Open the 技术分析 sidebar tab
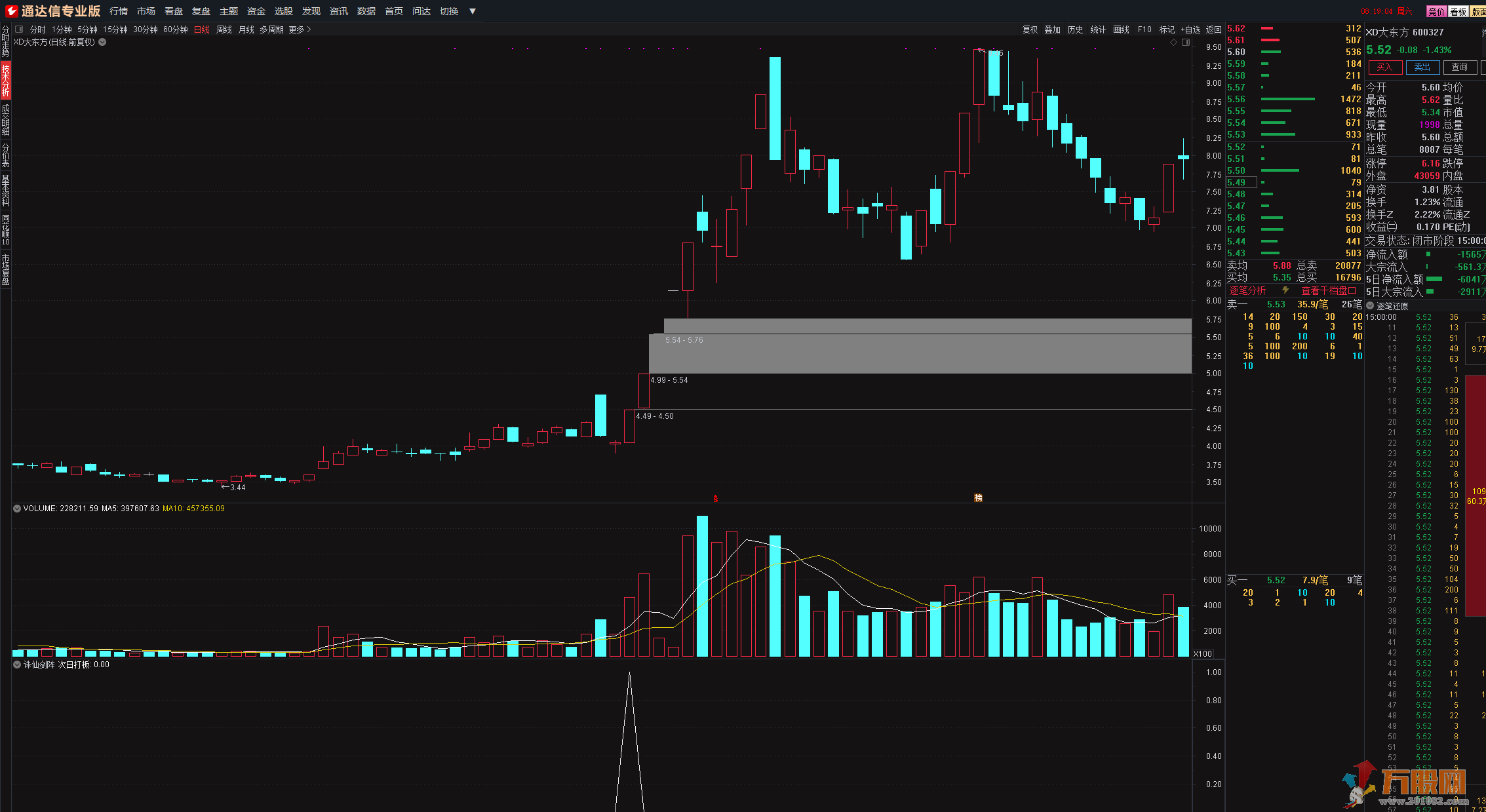 pos(5,80)
